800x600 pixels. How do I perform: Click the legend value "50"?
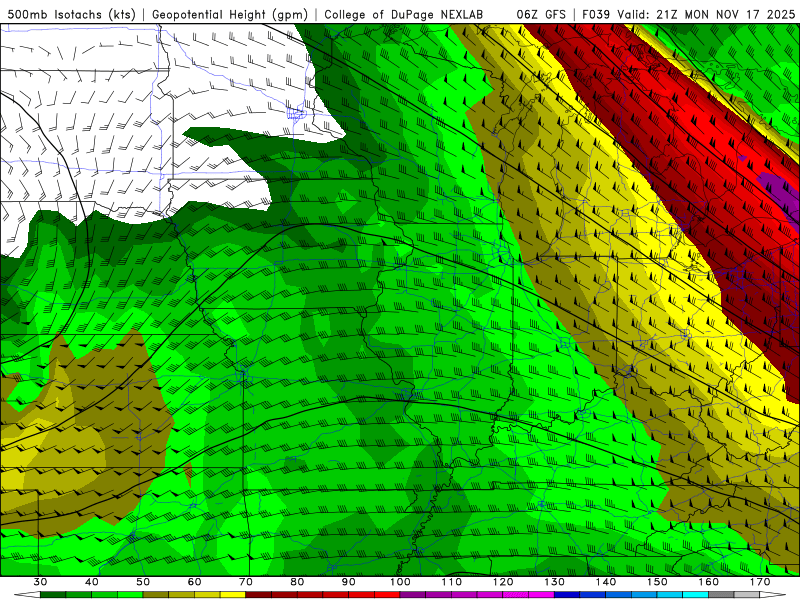coord(143,582)
